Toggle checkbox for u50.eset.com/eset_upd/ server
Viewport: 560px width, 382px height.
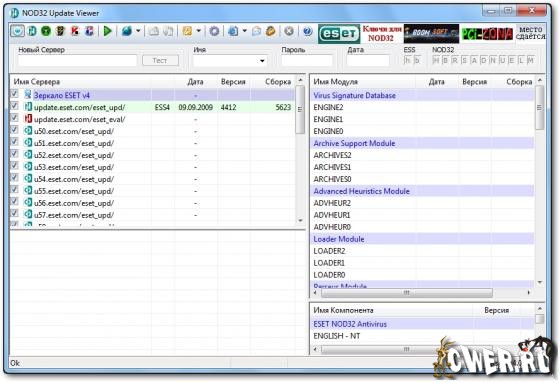click(x=14, y=130)
